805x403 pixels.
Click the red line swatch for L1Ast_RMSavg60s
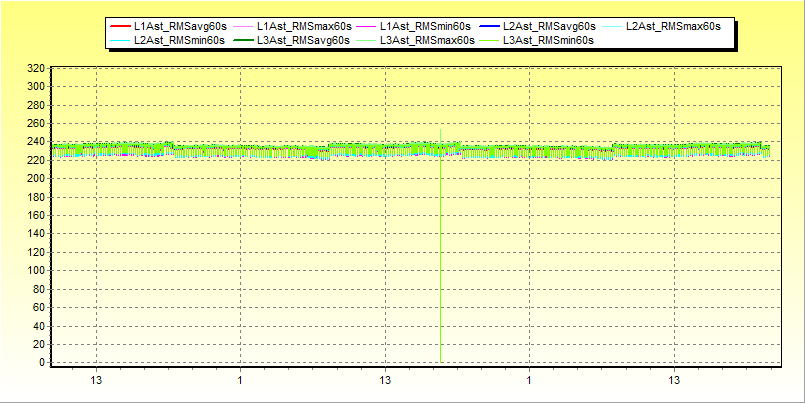[118, 25]
